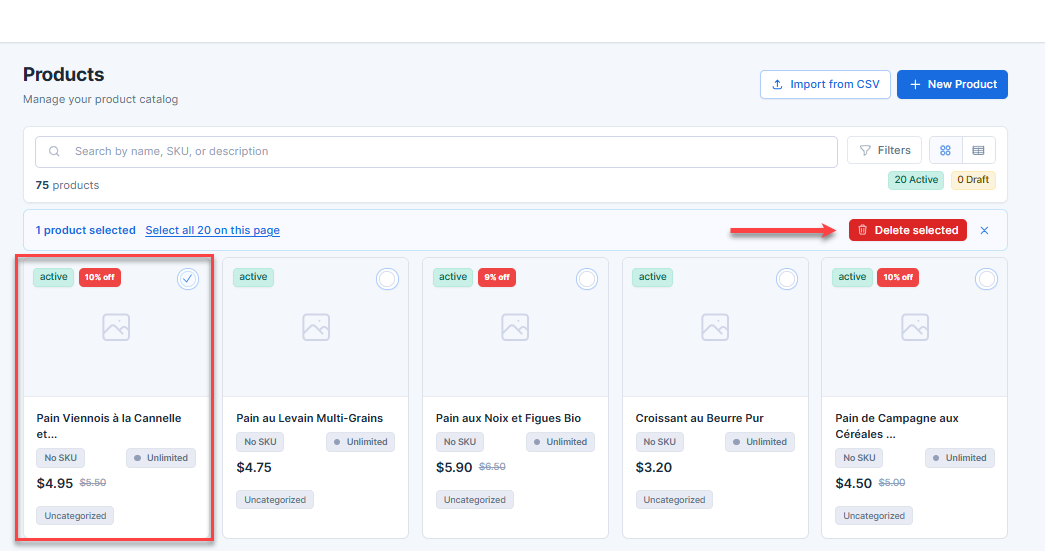Select the Pain aux Noix et Figues Bio checkbox
Image resolution: width=1045 pixels, height=551 pixels.
(587, 278)
